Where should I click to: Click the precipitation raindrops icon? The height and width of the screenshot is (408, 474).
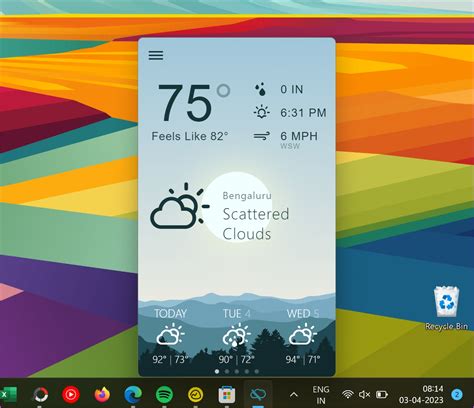(x=261, y=89)
